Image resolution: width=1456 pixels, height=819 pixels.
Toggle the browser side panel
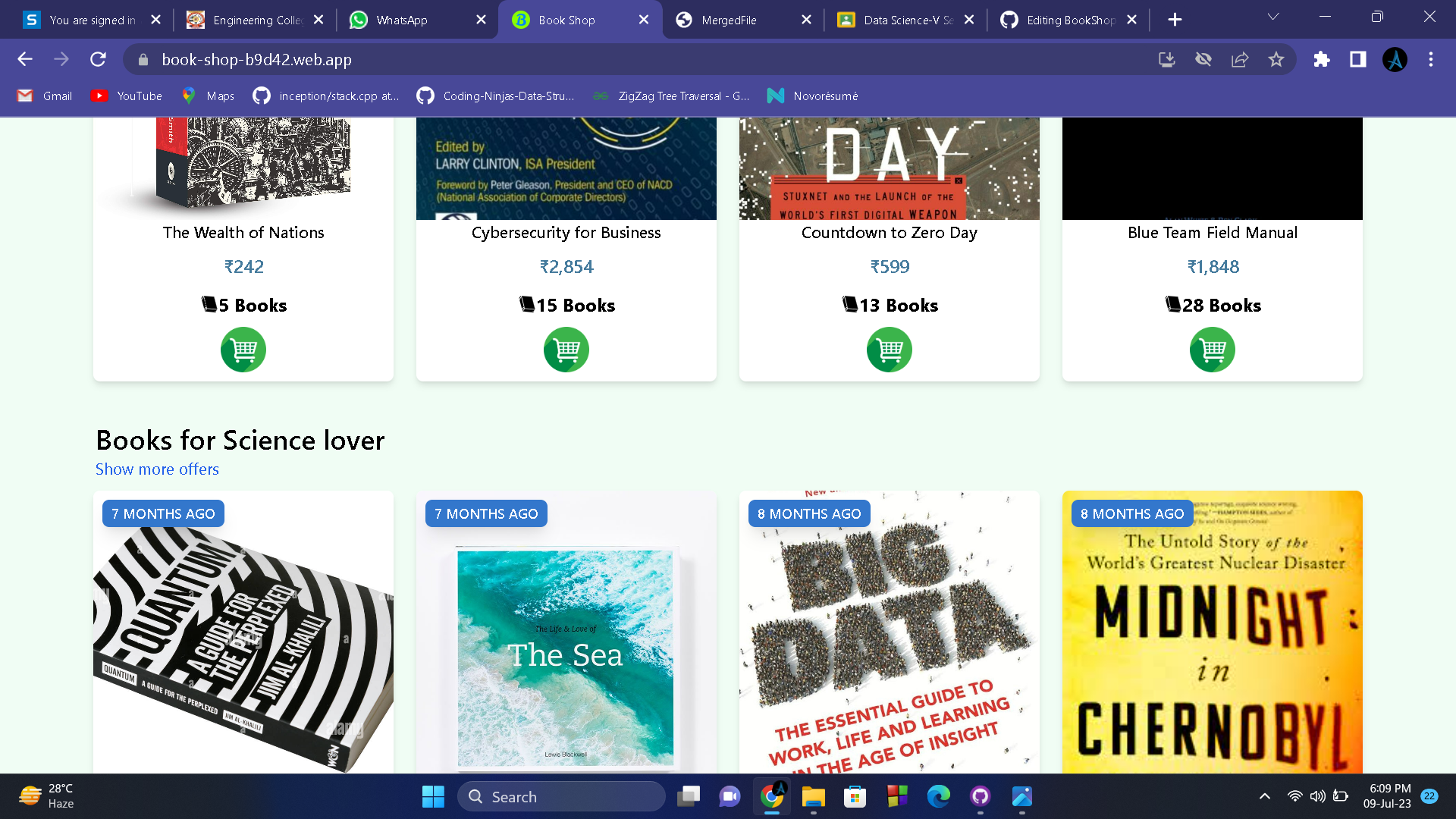[x=1358, y=59]
